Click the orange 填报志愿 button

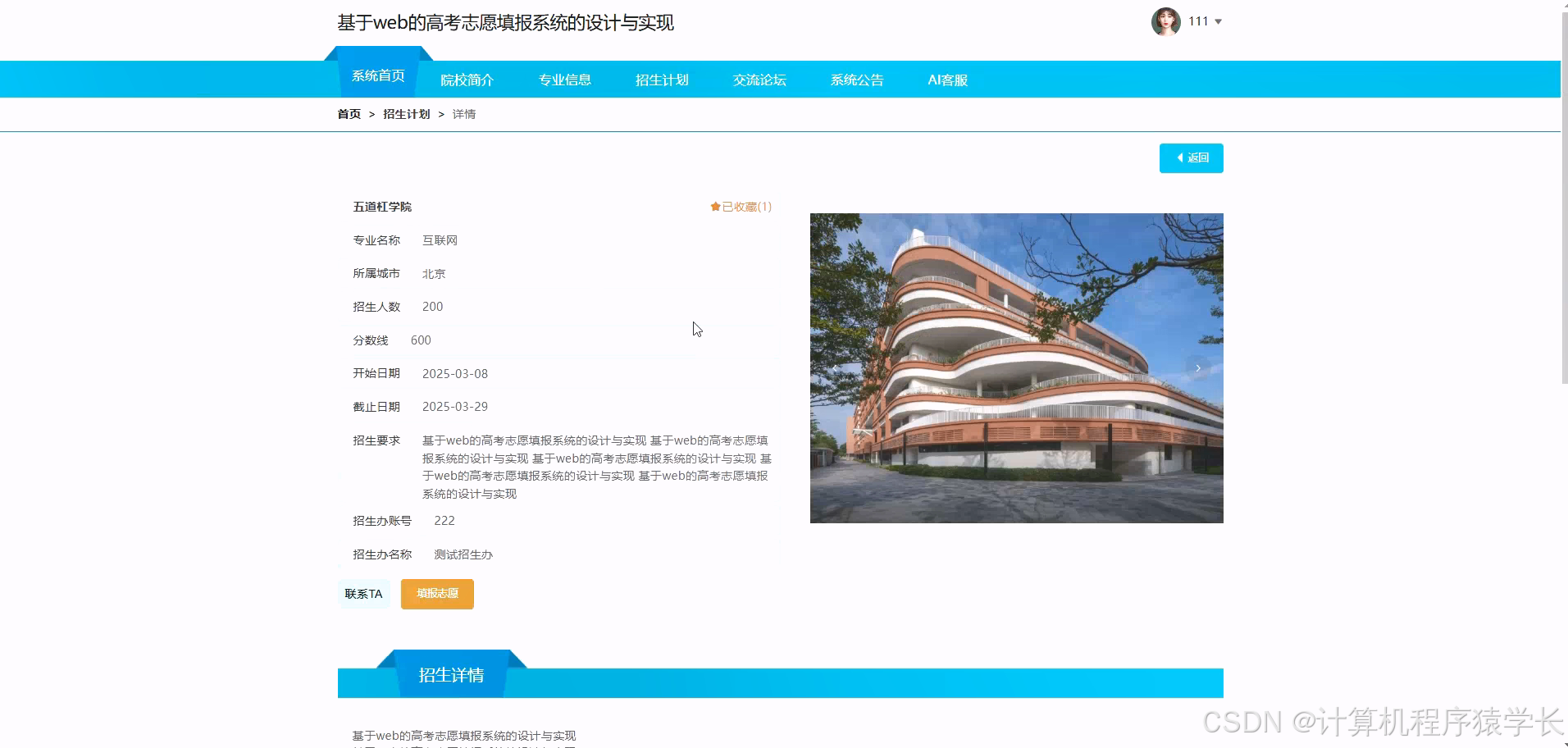click(x=436, y=593)
